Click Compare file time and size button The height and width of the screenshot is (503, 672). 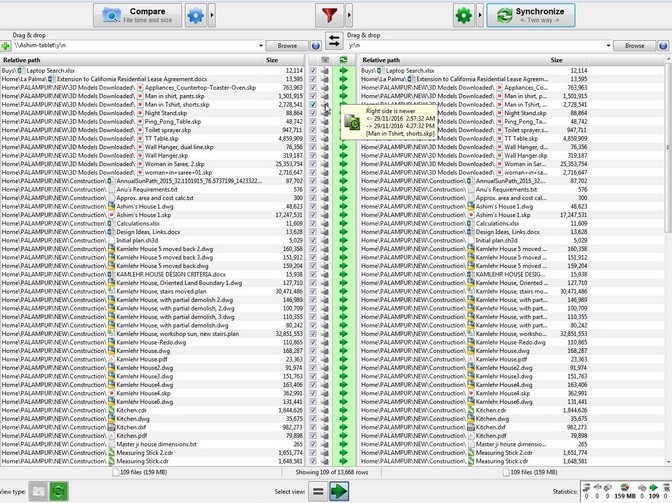coord(137,16)
